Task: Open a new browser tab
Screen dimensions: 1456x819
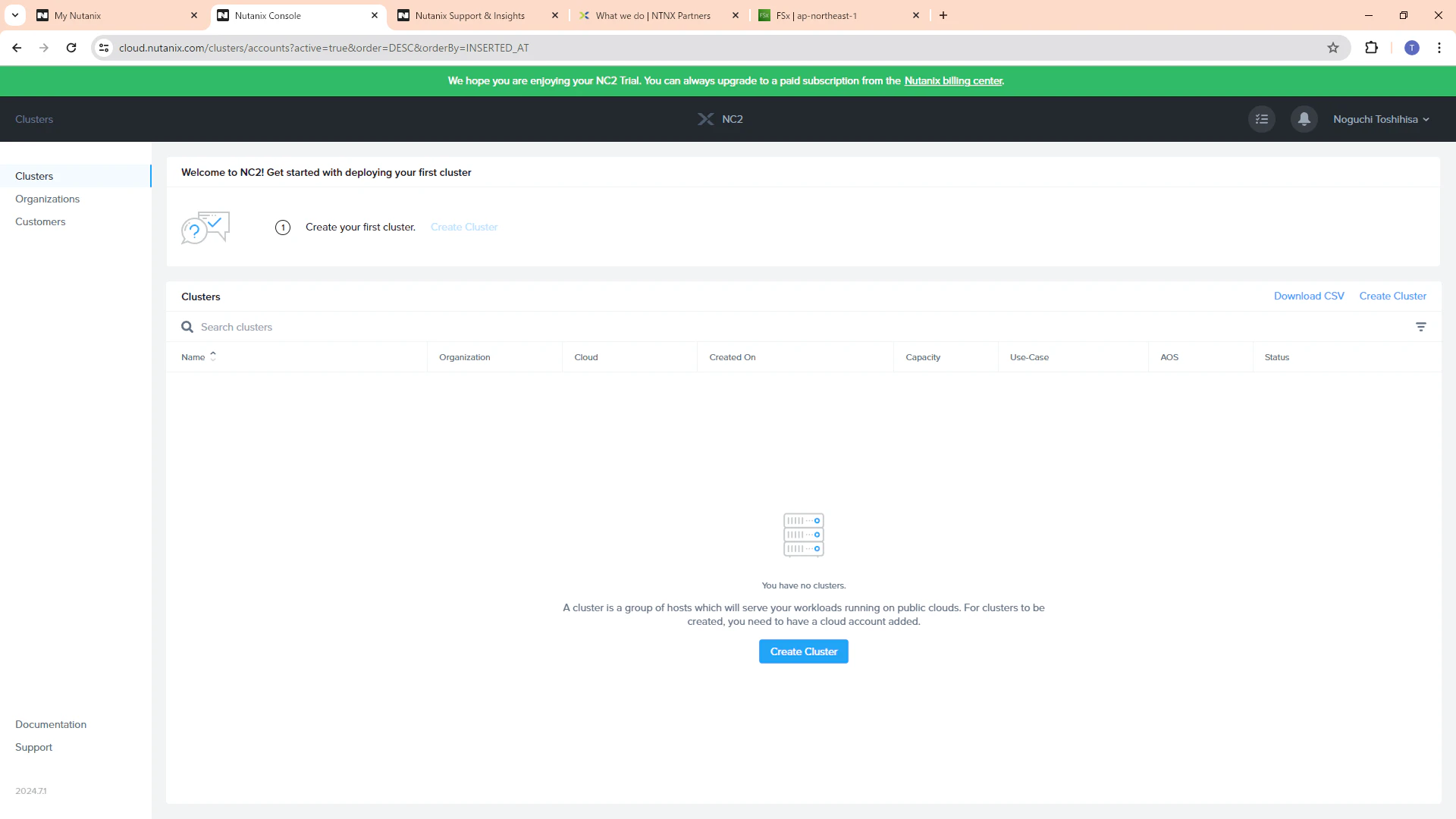Action: point(943,15)
